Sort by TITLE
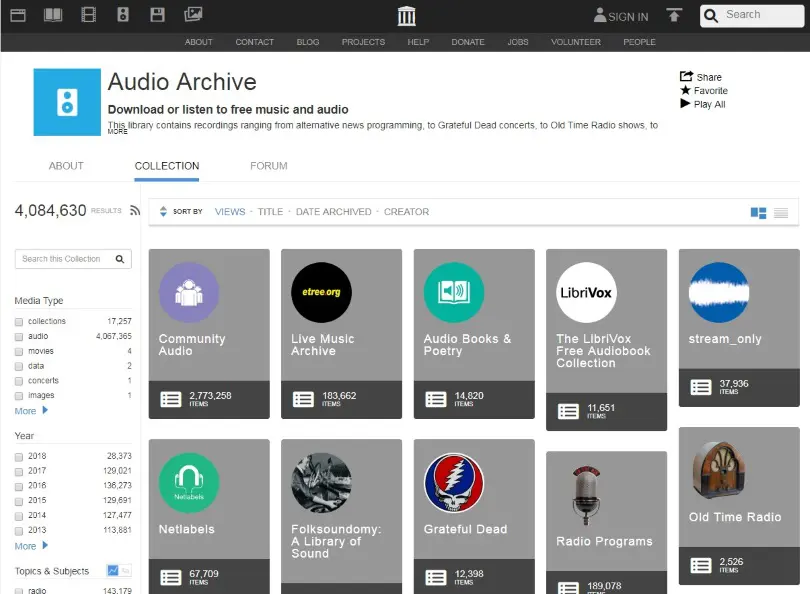 click(x=270, y=212)
